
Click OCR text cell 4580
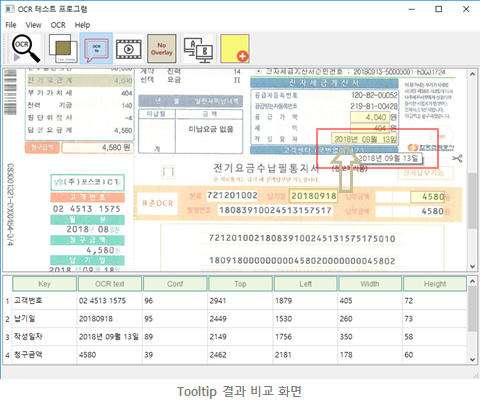point(110,355)
